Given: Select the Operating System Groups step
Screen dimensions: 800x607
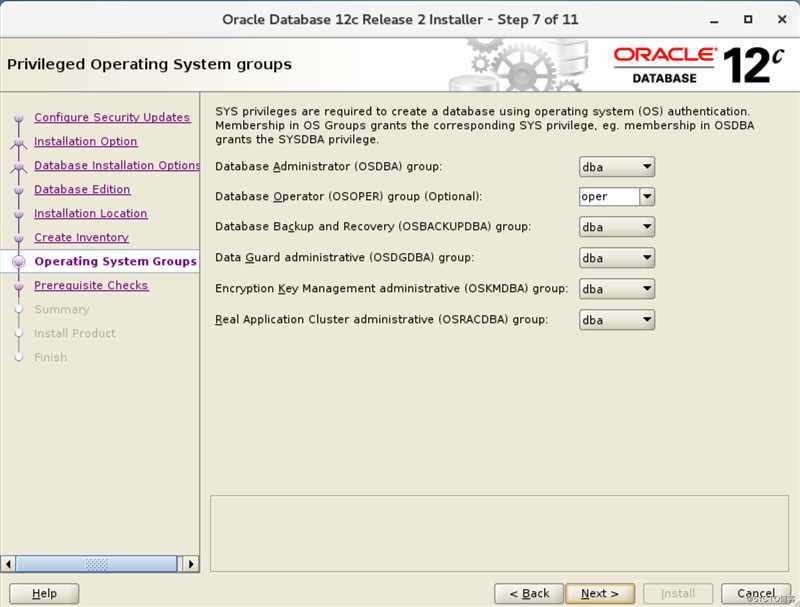Looking at the screenshot, I should pyautogui.click(x=115, y=261).
